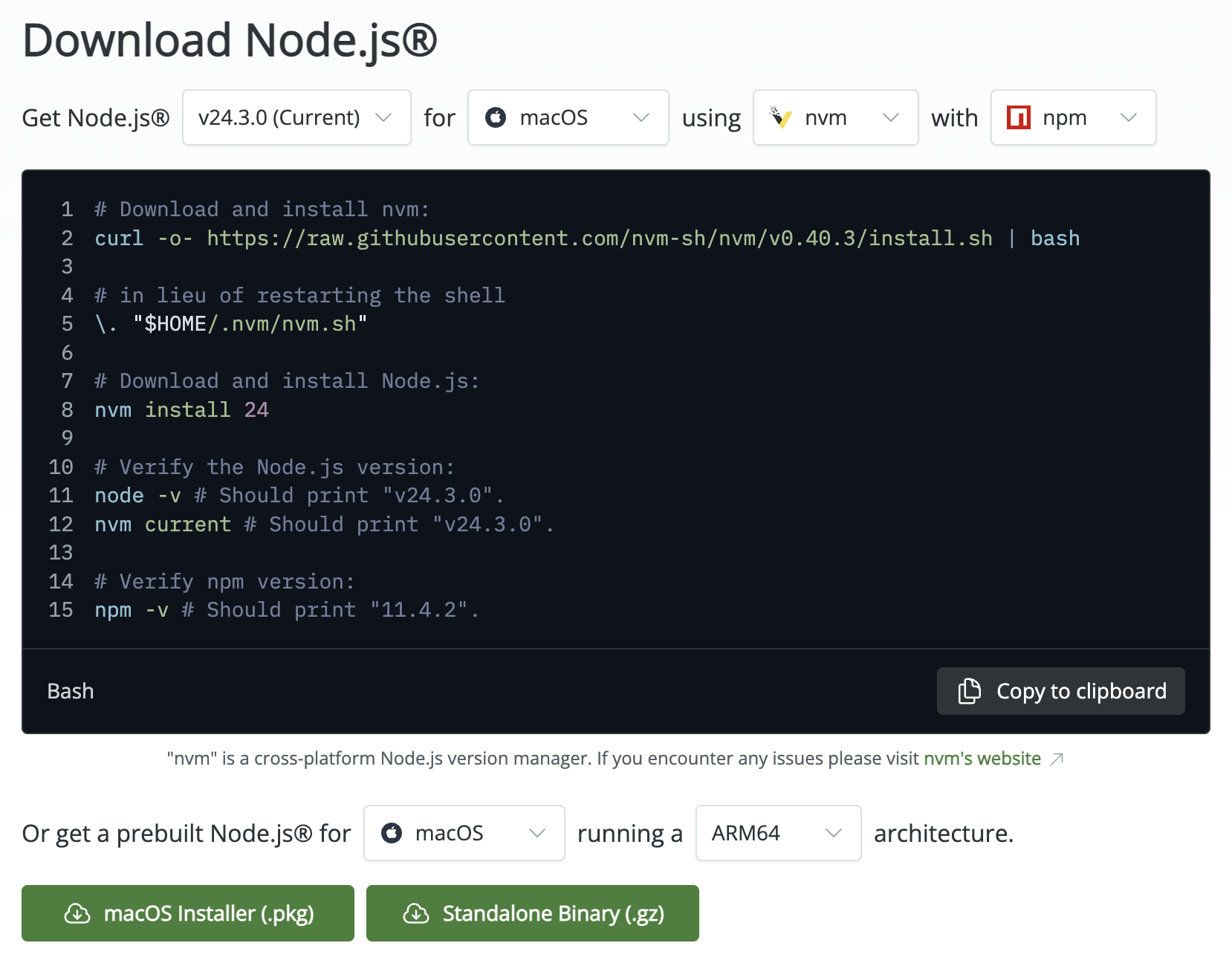Open the ARM64 architecture dropdown
This screenshot has width=1232, height=966.
[778, 833]
